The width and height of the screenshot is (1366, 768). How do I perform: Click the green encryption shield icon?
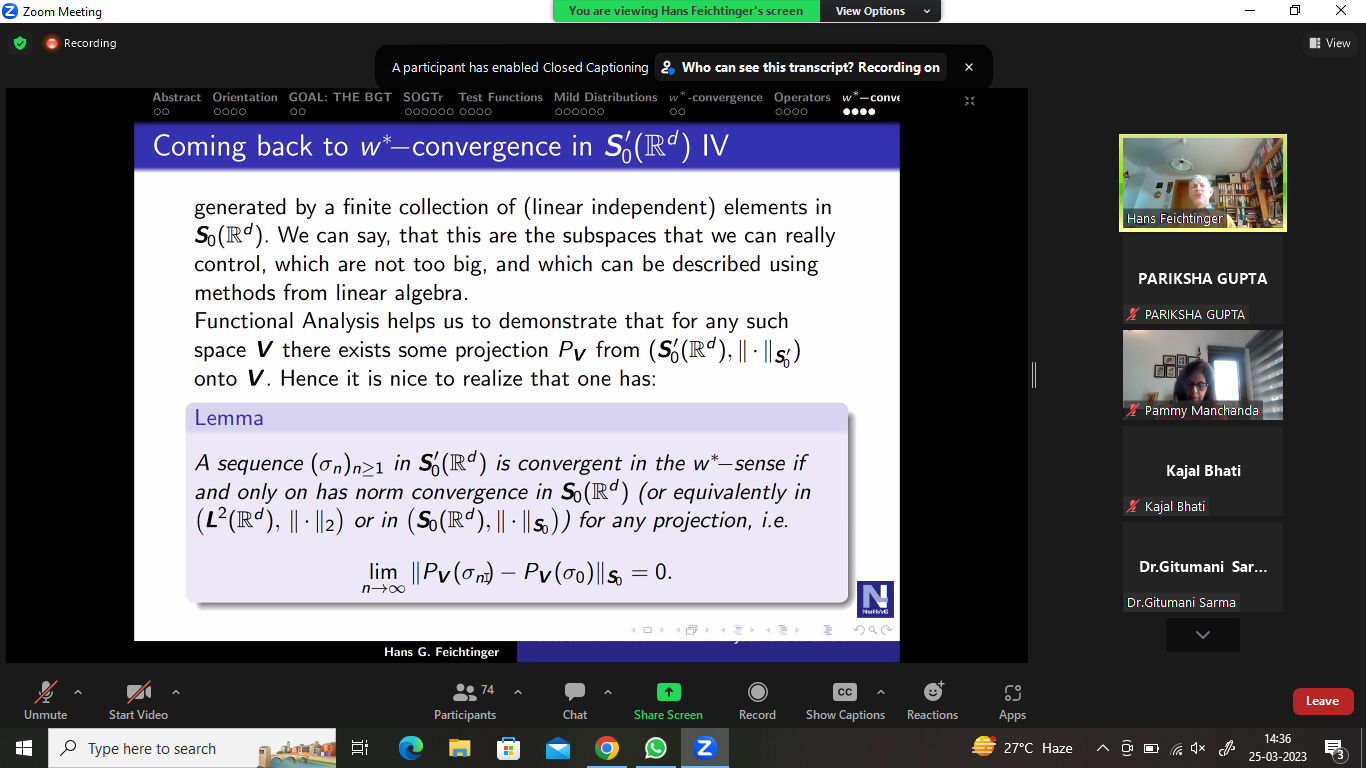pos(20,43)
